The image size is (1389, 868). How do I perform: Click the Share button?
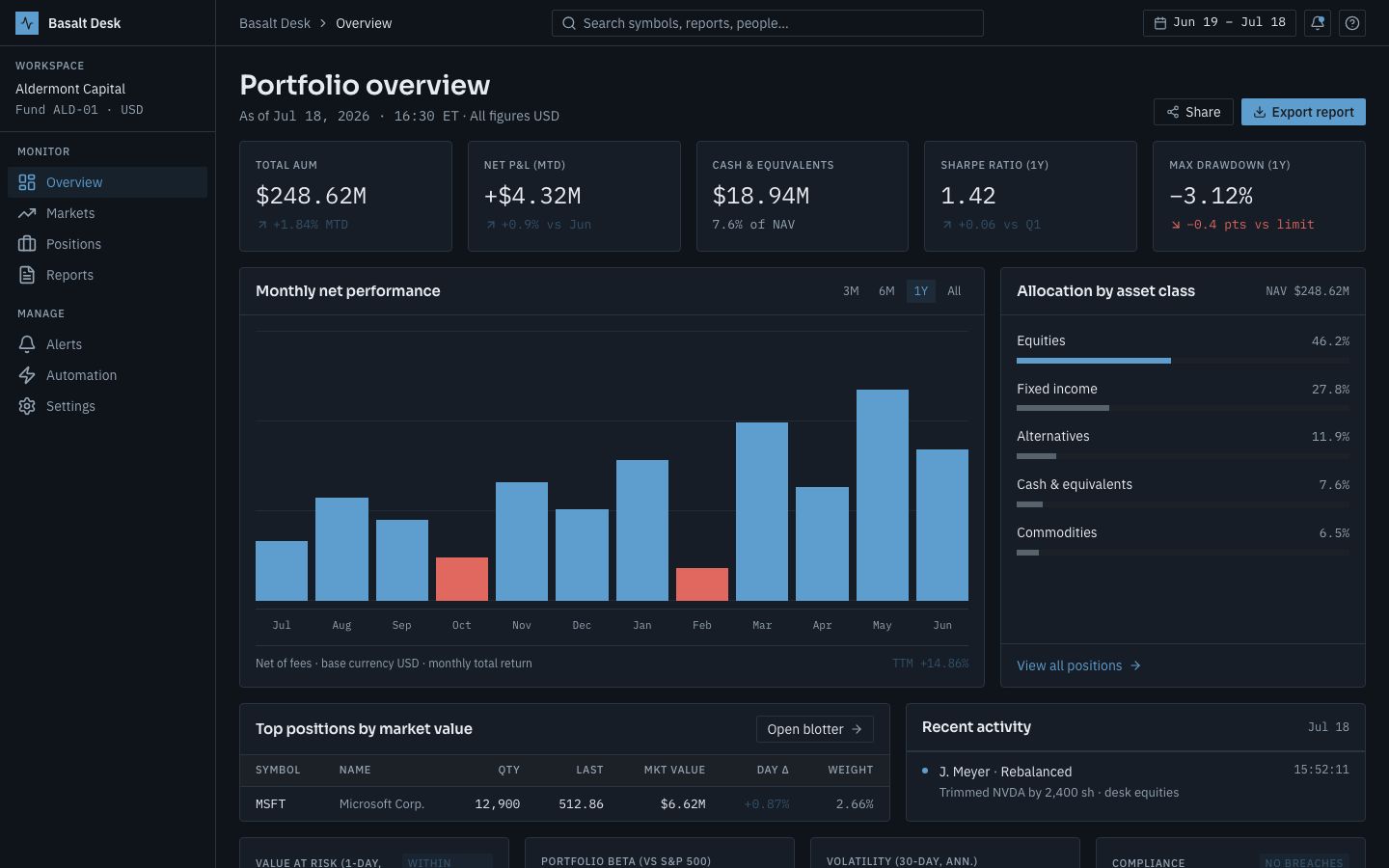click(1193, 112)
